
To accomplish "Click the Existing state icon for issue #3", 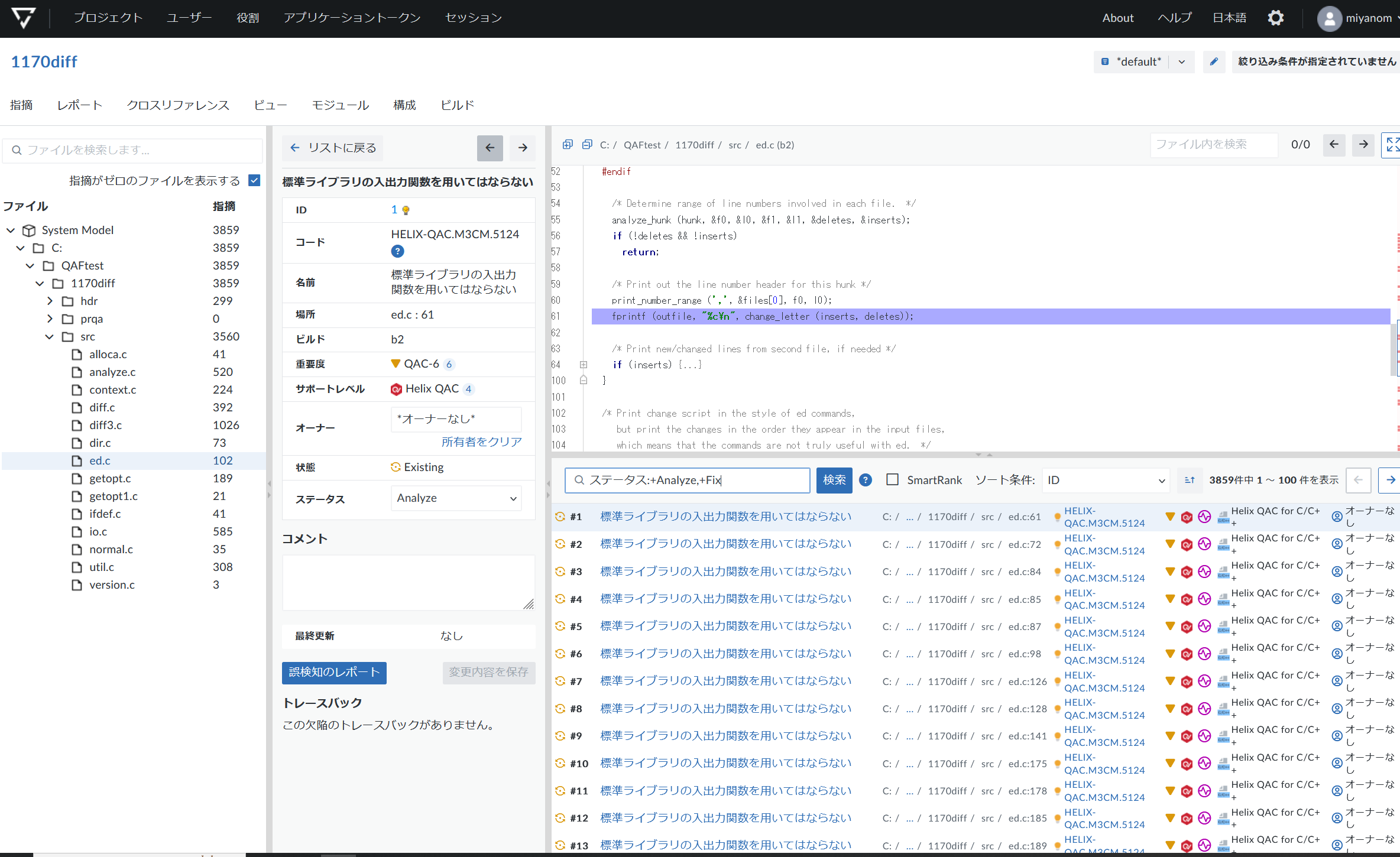I will tap(560, 571).
